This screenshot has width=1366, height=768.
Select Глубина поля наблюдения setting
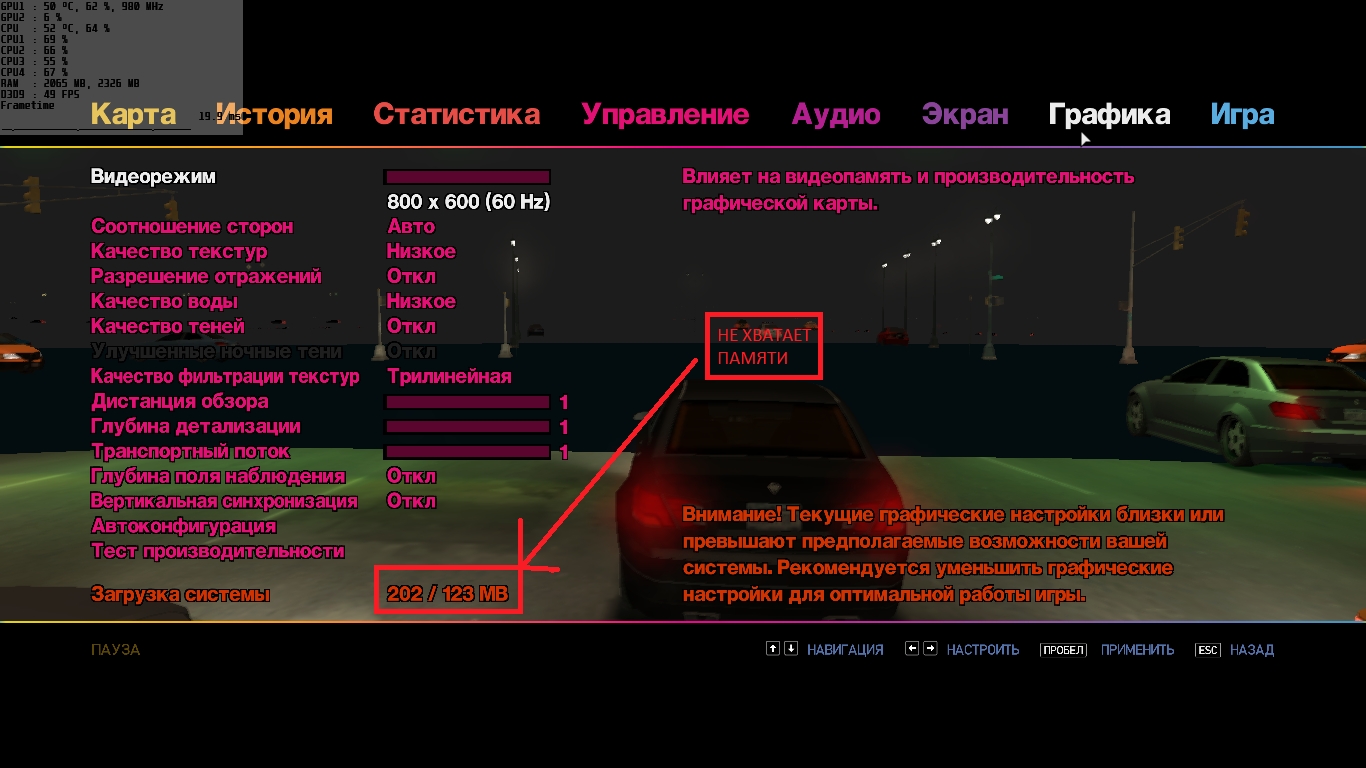pos(217,477)
